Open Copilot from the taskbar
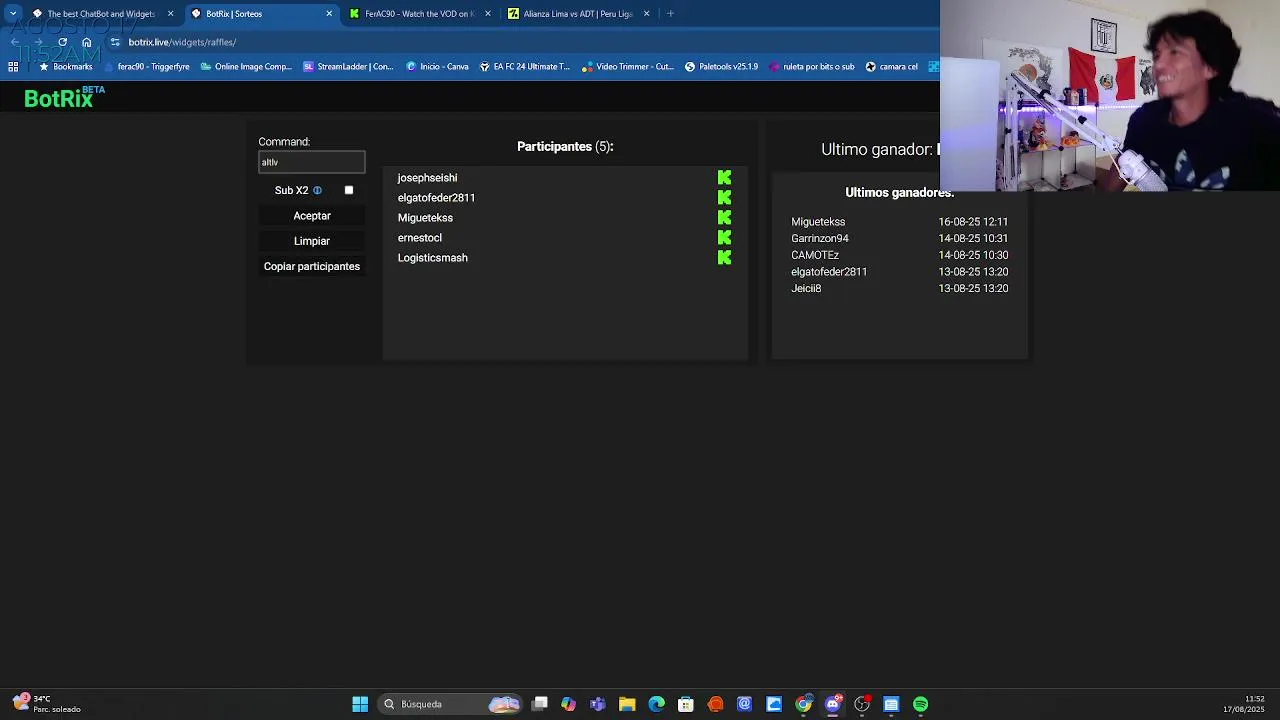 [x=568, y=704]
